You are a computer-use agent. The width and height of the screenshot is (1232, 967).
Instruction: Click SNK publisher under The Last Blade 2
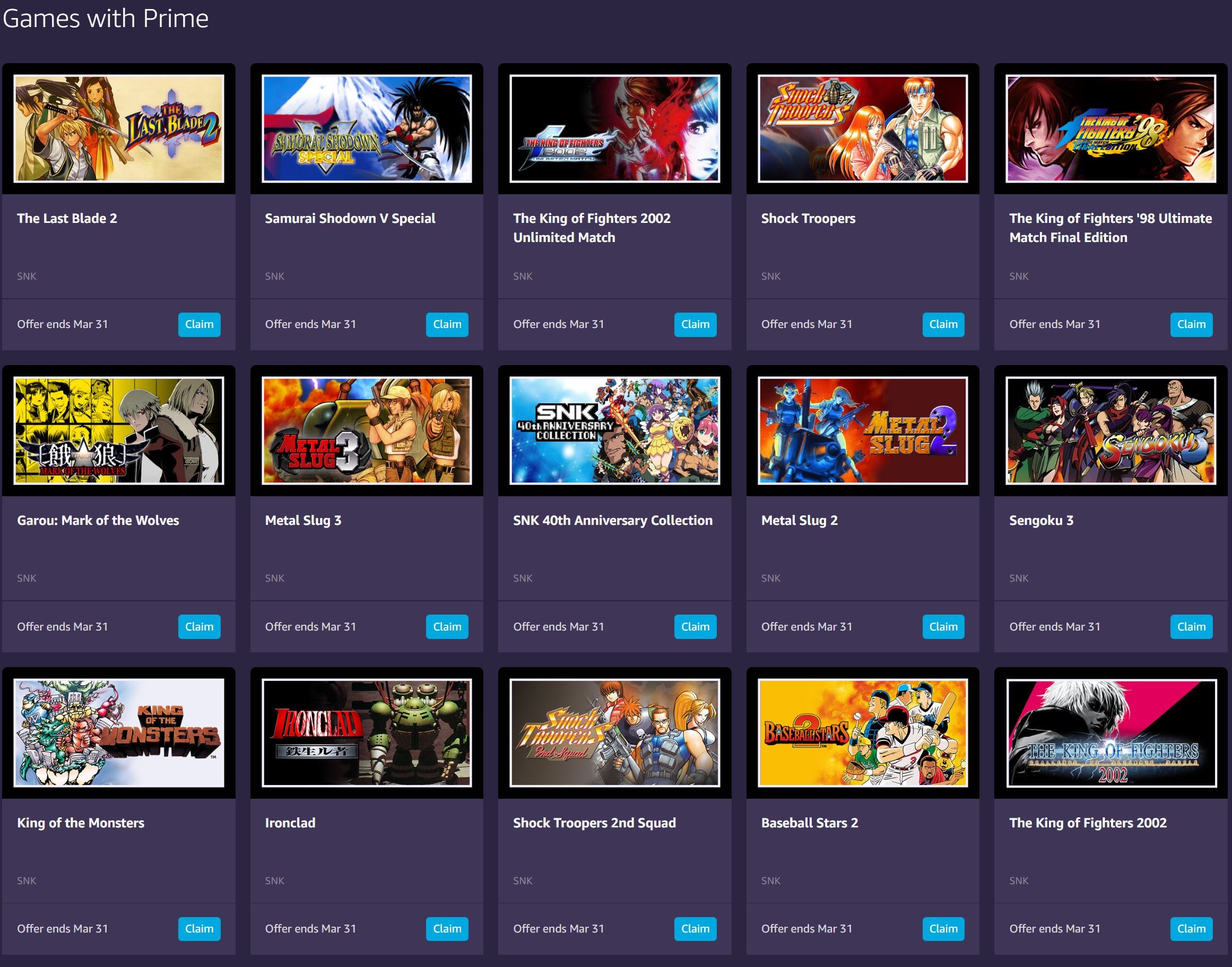pyautogui.click(x=27, y=277)
